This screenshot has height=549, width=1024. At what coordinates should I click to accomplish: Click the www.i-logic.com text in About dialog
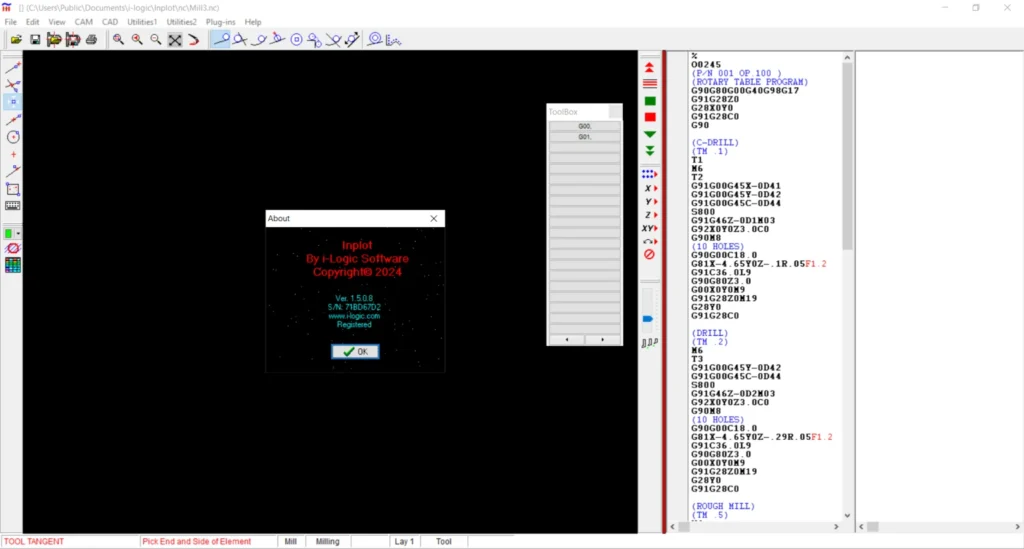pos(354,316)
